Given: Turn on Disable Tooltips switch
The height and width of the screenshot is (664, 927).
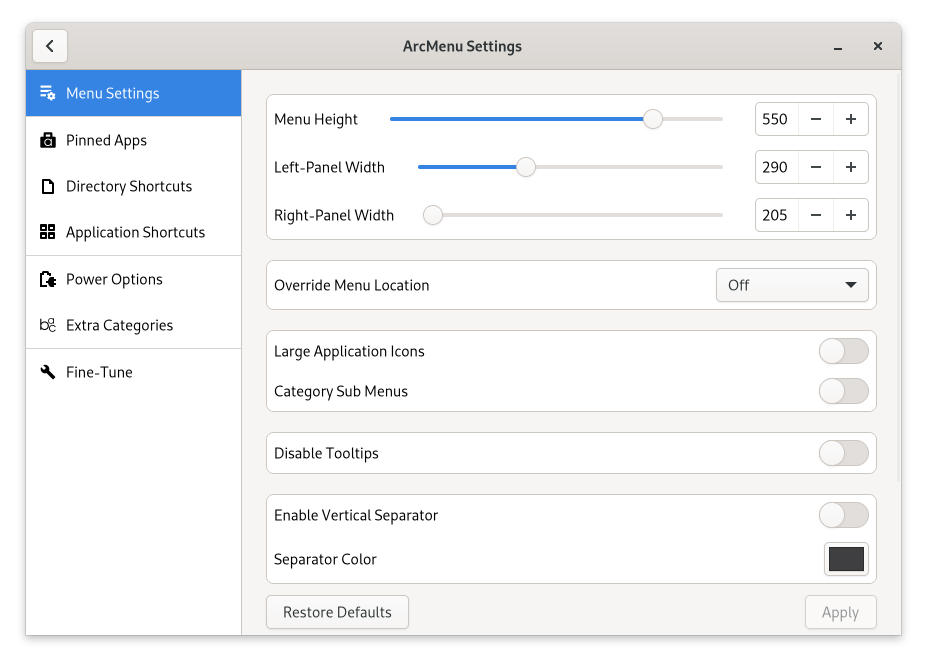Looking at the screenshot, I should point(843,453).
